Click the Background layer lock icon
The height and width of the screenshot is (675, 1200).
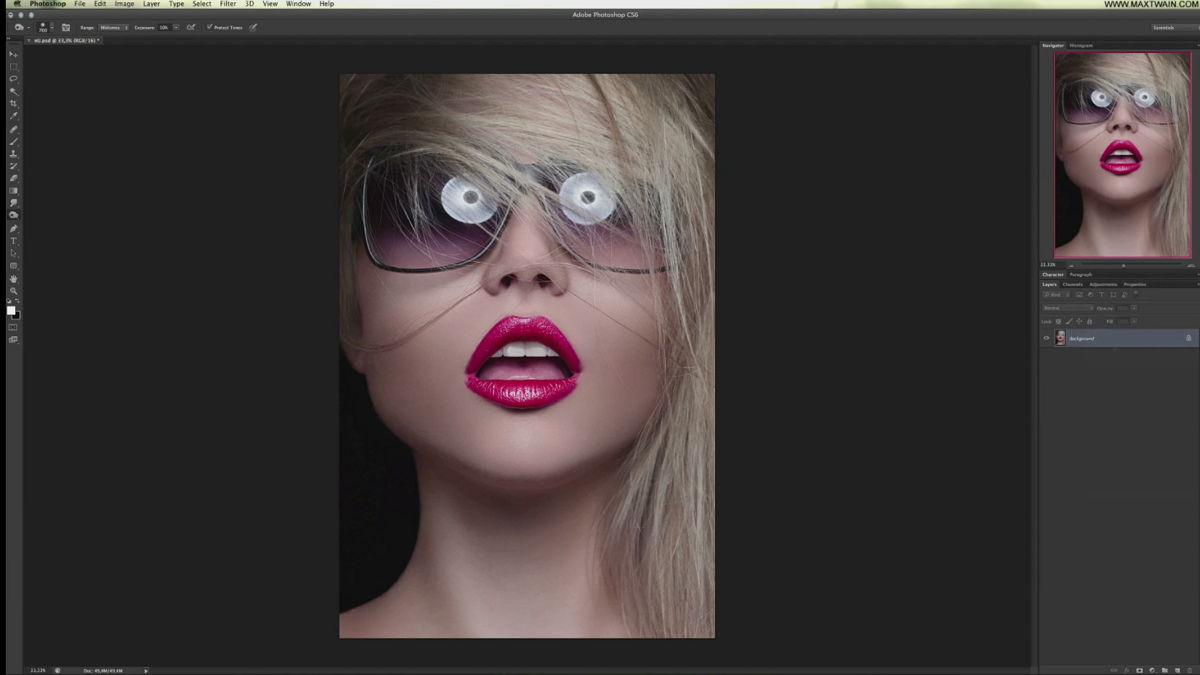tap(1188, 338)
